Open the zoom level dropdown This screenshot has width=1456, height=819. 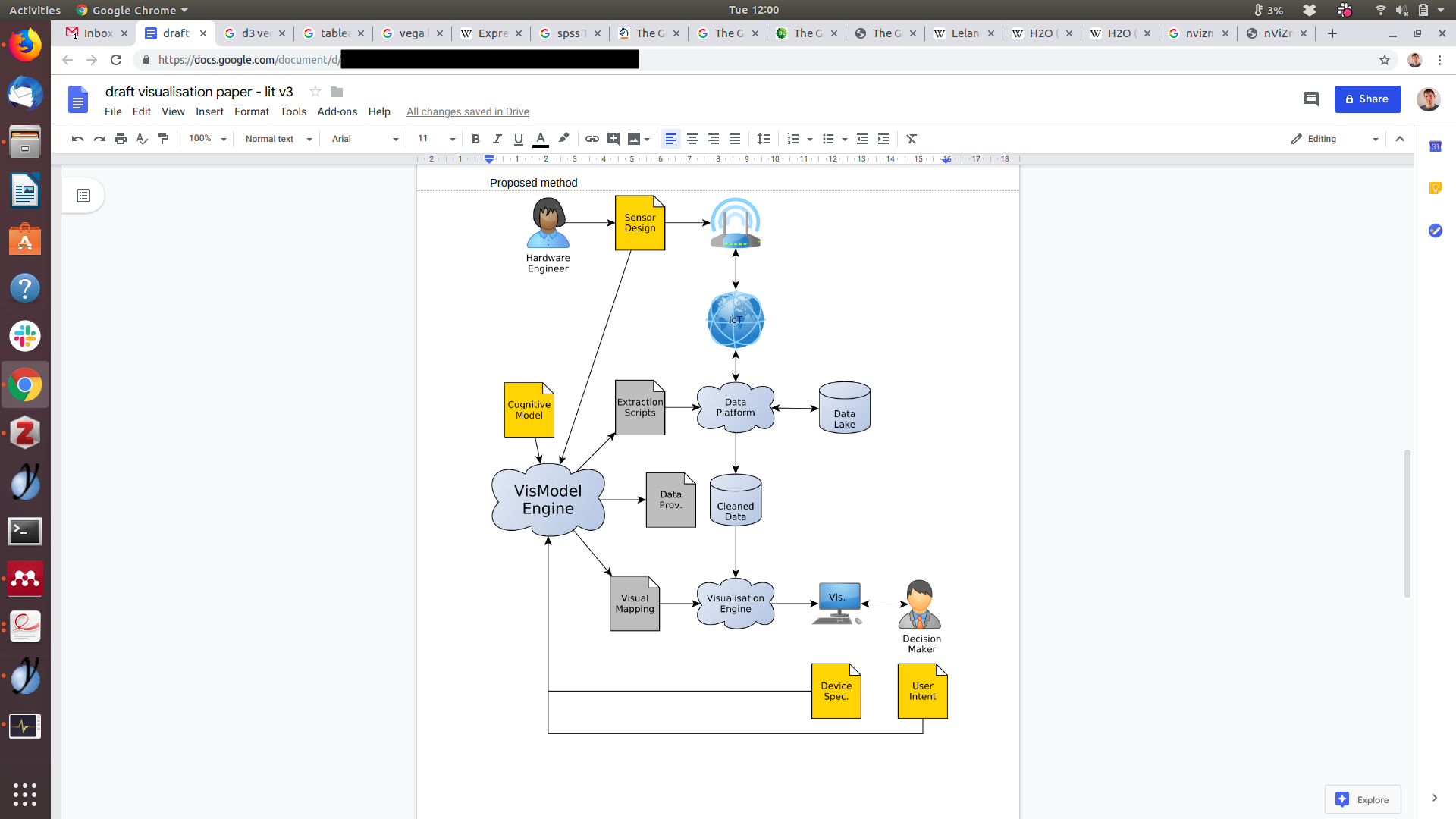pyautogui.click(x=208, y=139)
